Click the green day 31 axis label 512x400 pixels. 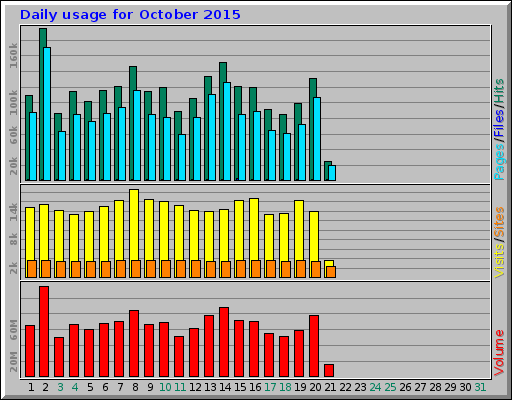click(x=480, y=387)
